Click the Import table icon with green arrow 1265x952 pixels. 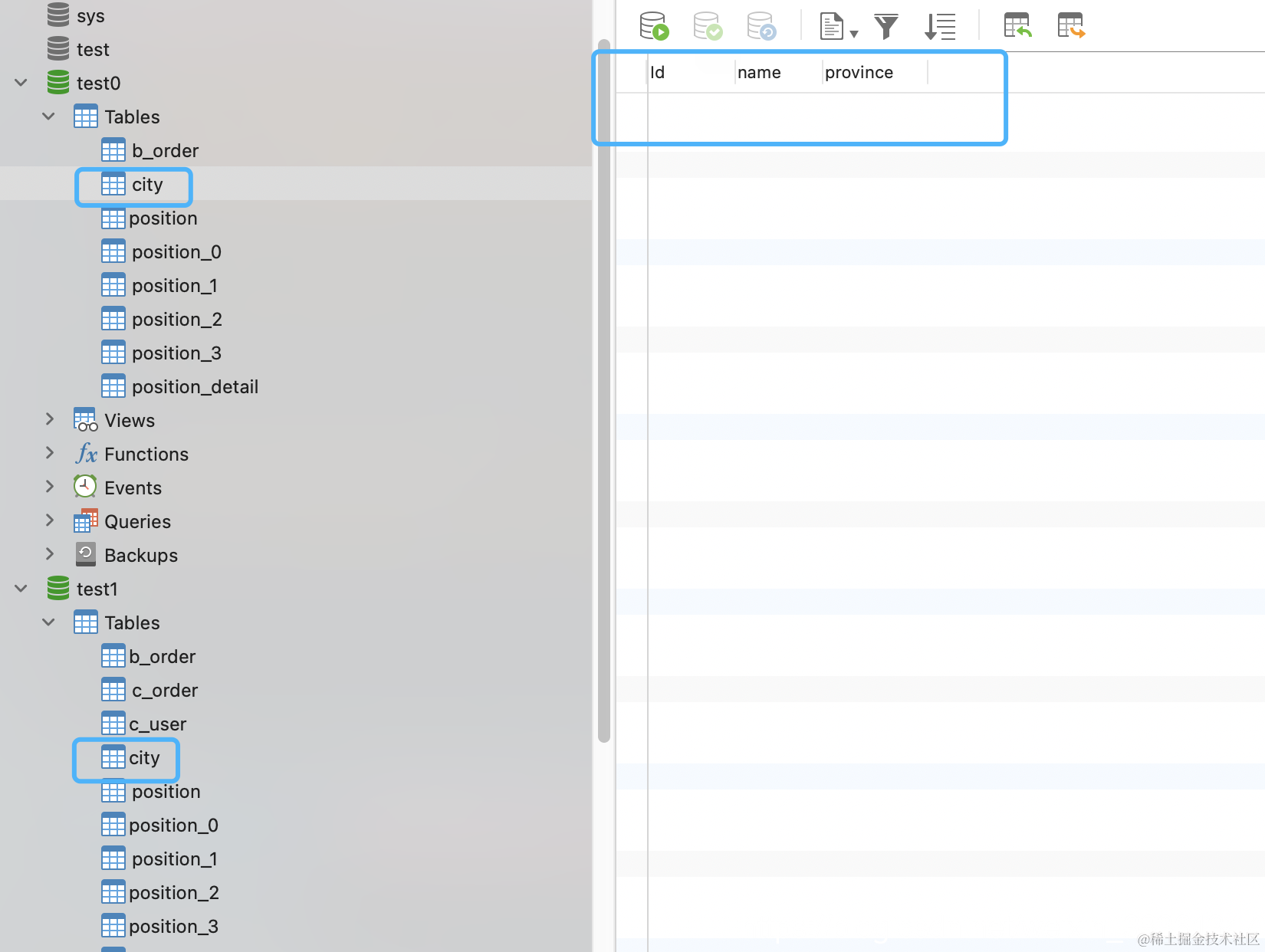click(x=1018, y=26)
